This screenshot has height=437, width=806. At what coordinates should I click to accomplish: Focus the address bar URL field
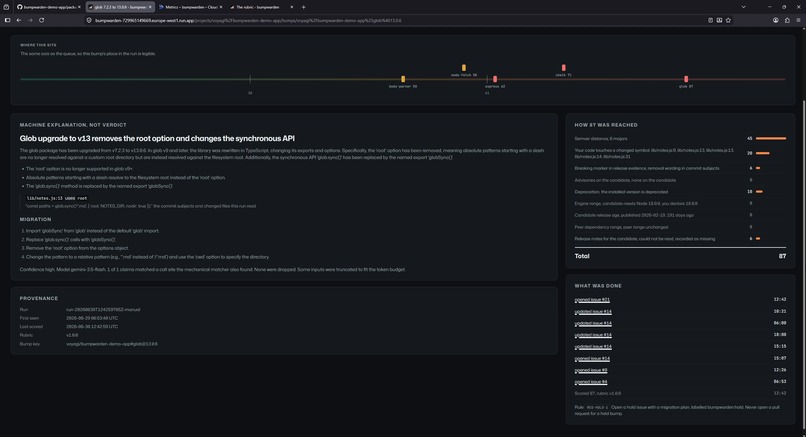396,20
